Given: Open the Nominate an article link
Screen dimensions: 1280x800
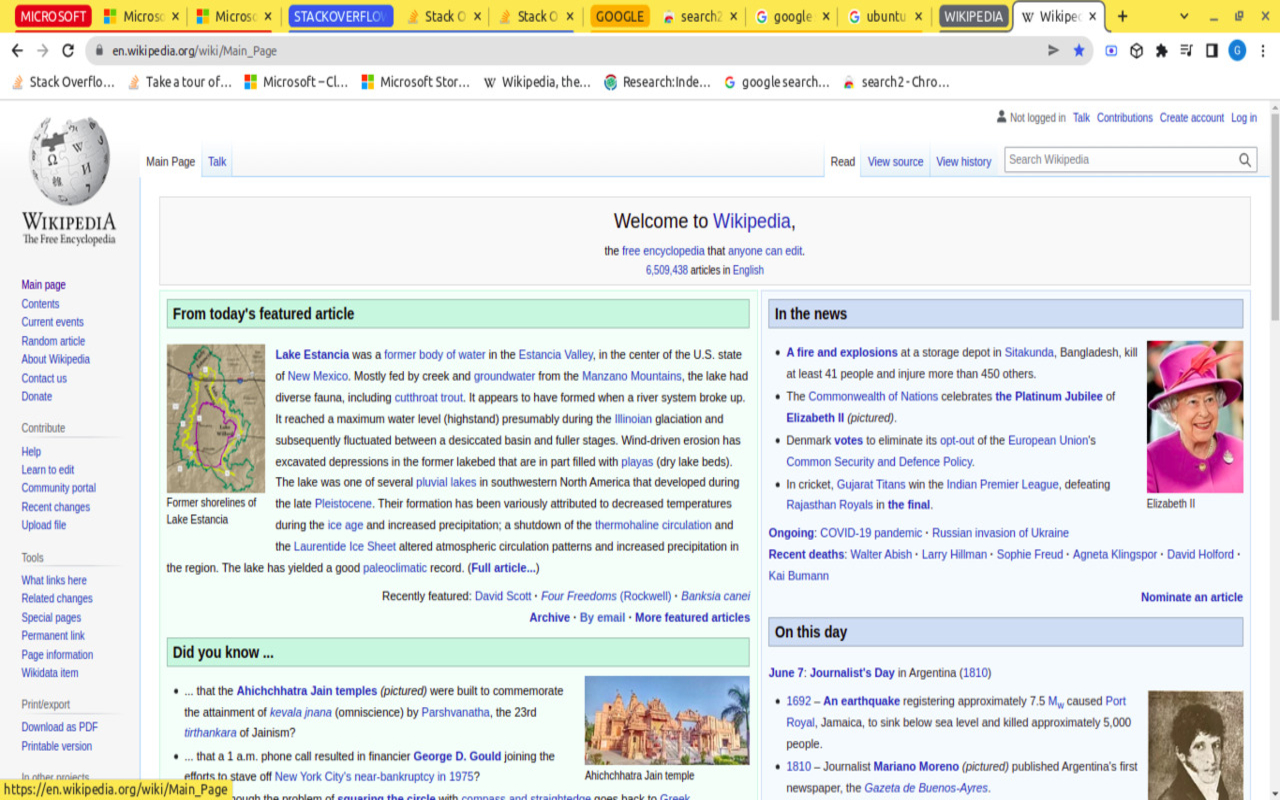Looking at the screenshot, I should tap(1191, 597).
